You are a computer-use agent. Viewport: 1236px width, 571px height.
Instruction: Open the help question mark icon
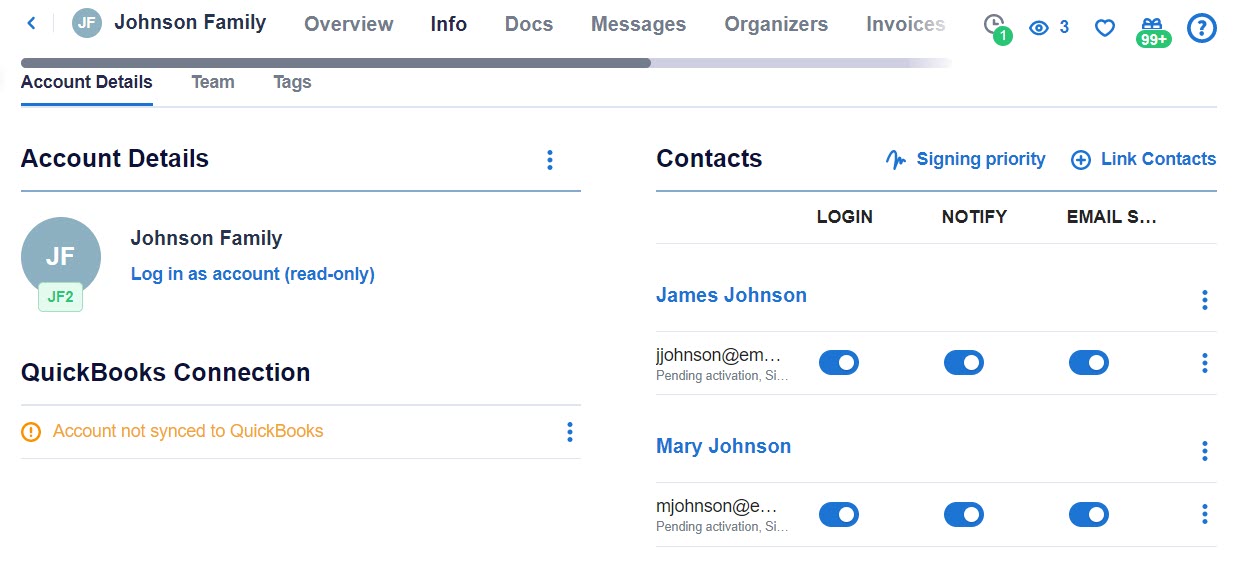tap(1201, 28)
